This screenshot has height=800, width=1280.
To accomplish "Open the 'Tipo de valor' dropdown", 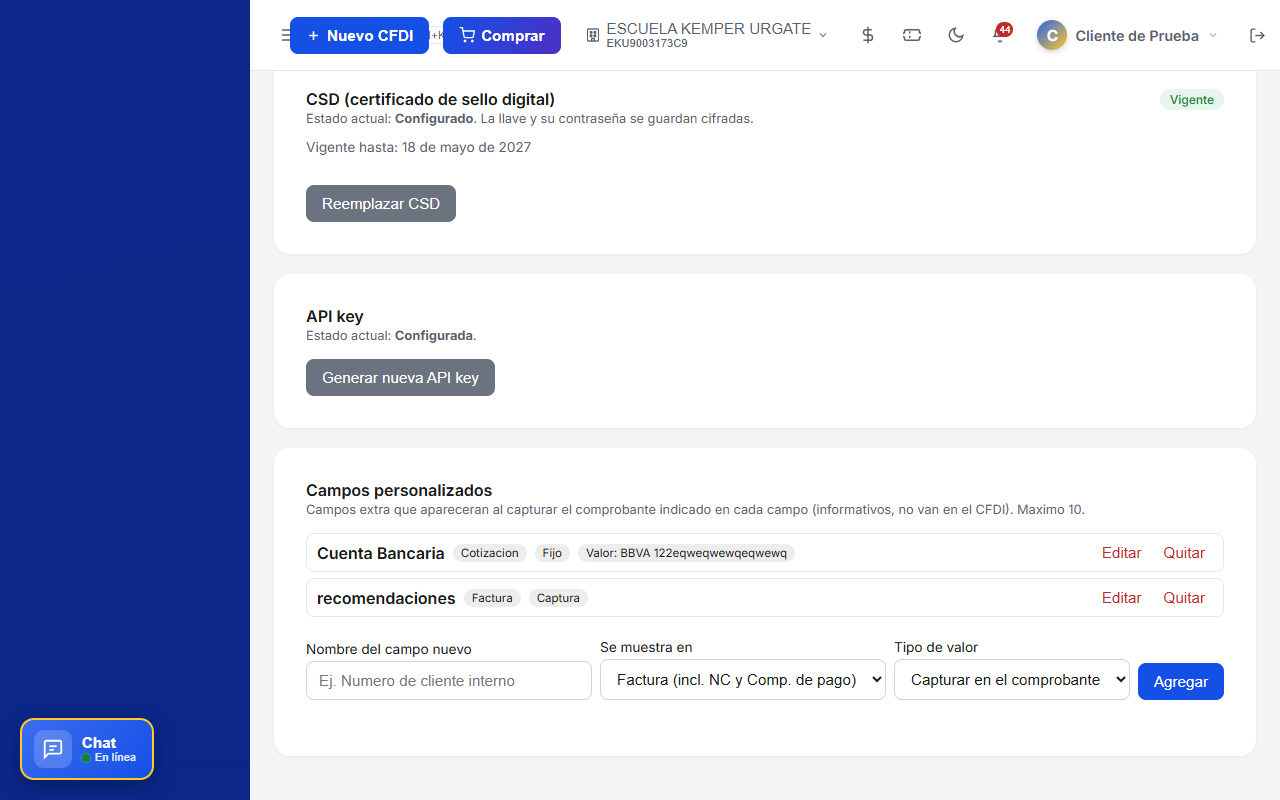I will (x=1012, y=680).
